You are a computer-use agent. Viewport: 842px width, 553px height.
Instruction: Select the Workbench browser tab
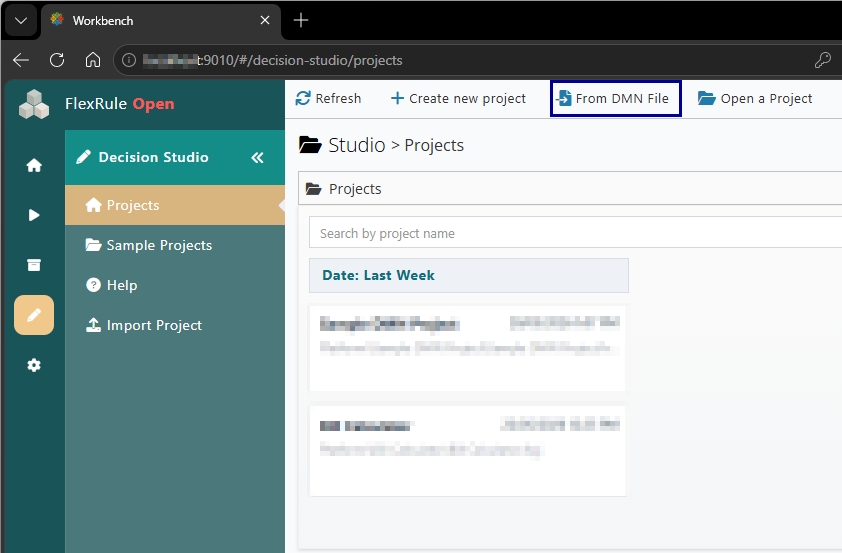(161, 20)
